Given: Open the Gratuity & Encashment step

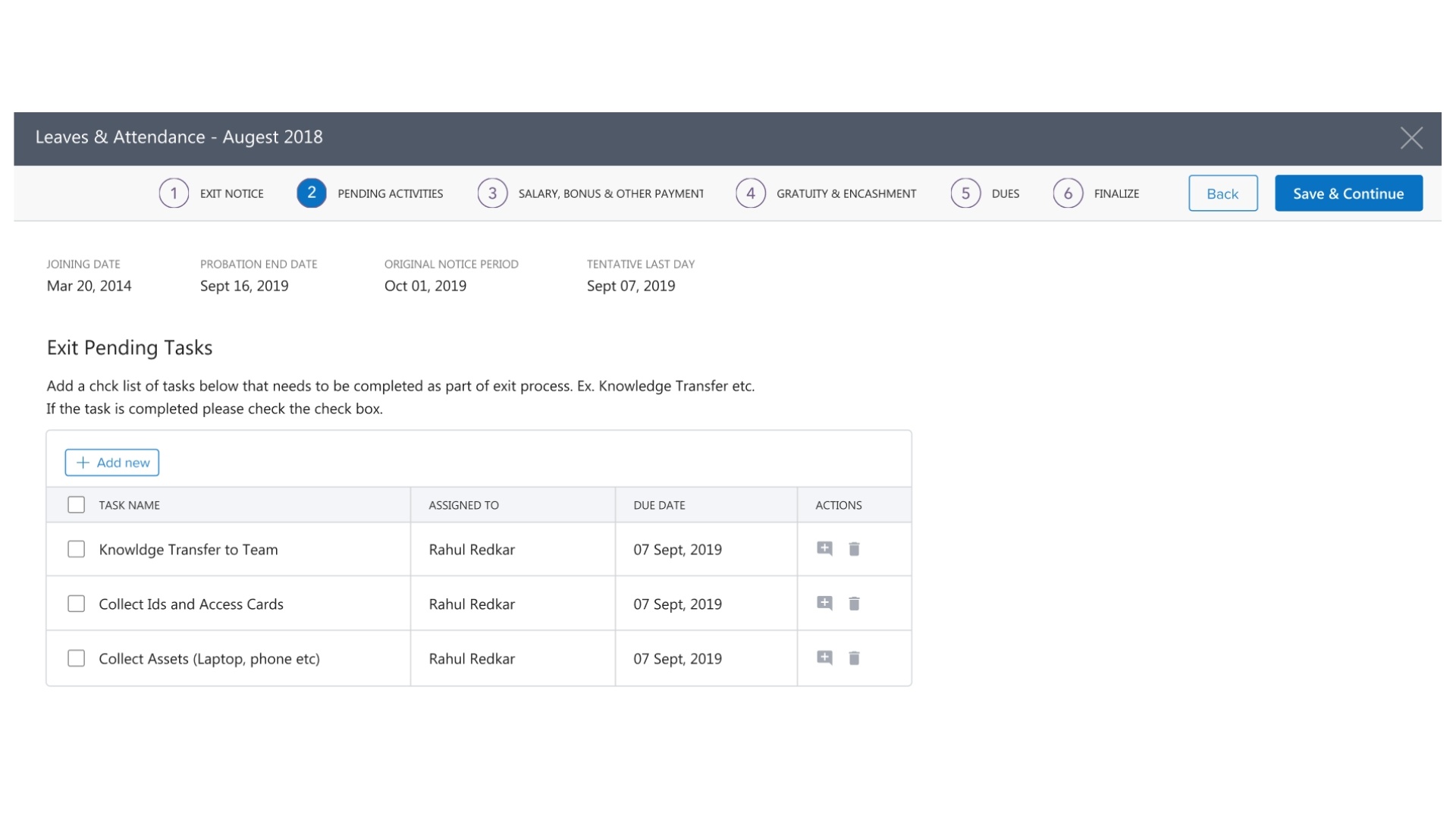Looking at the screenshot, I should click(751, 193).
